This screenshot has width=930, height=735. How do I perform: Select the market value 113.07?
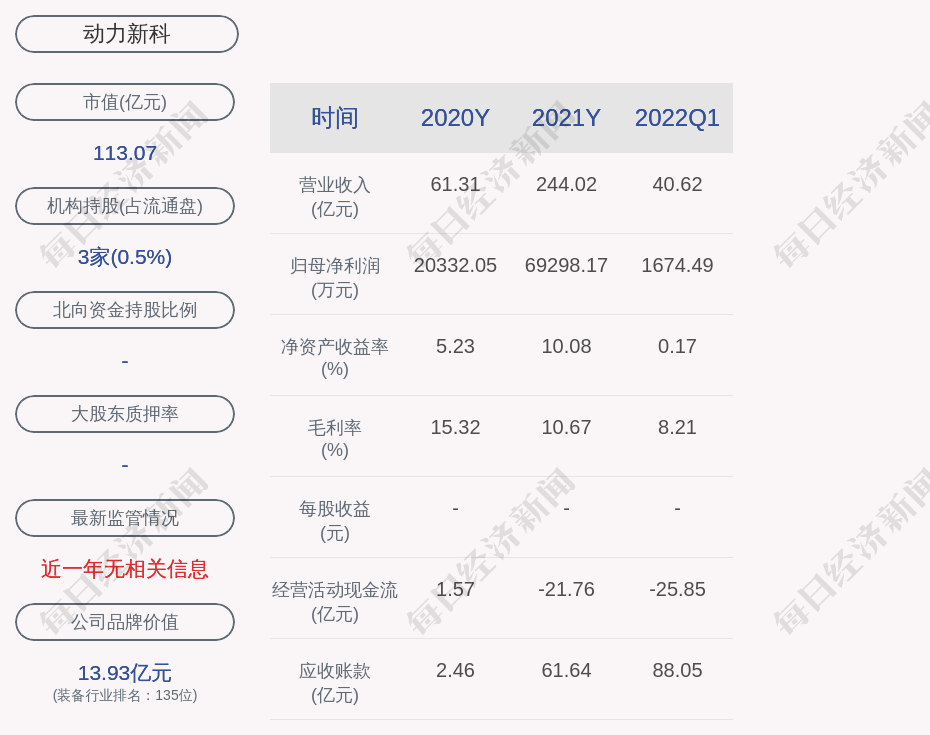point(125,153)
